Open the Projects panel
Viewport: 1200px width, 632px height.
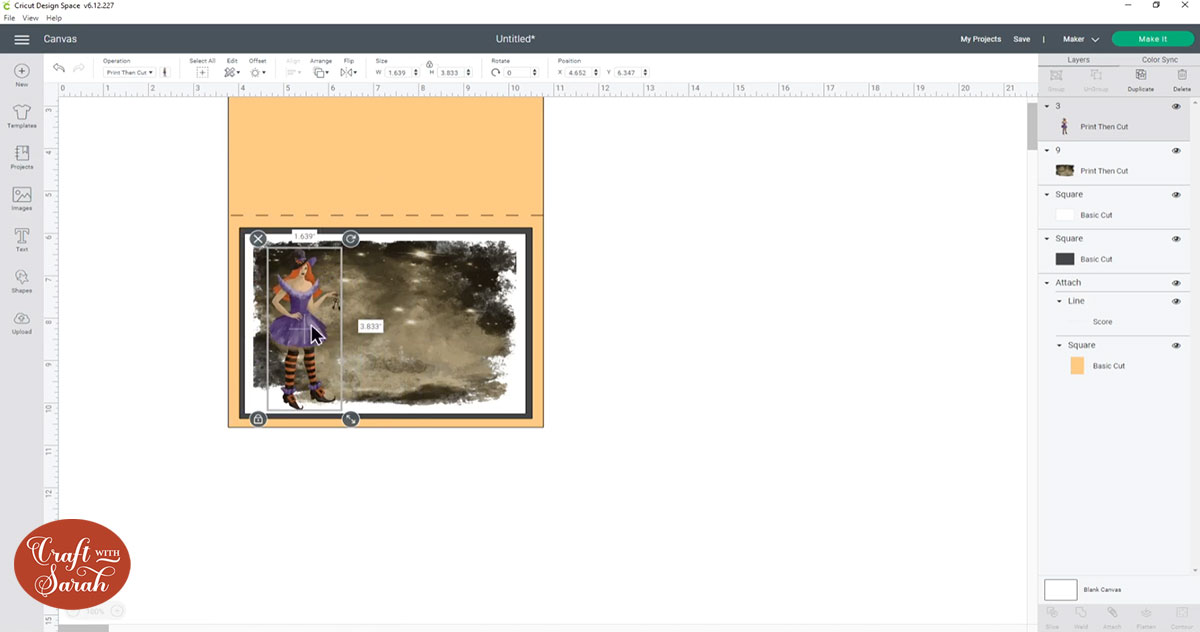click(x=21, y=157)
